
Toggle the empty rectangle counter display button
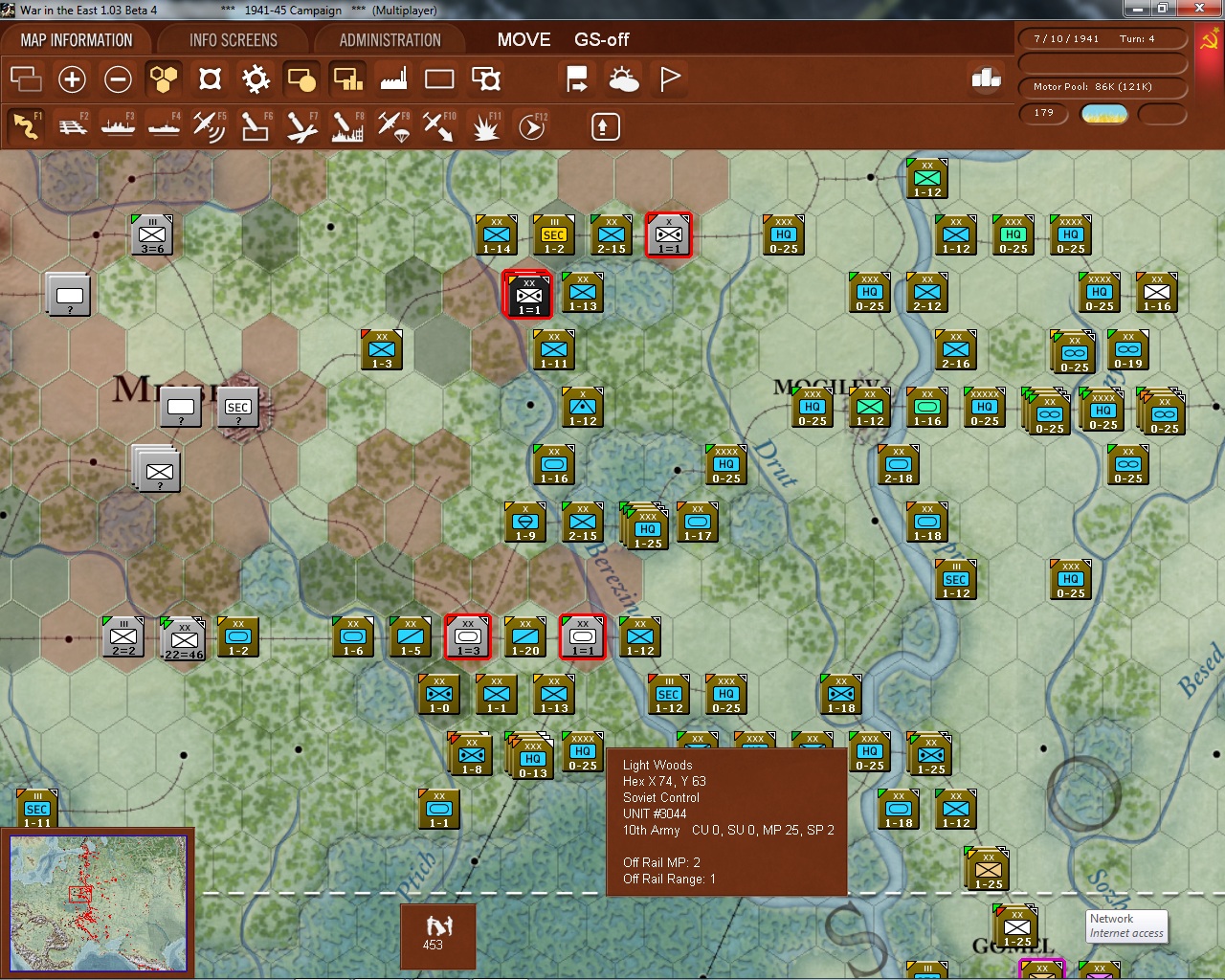coord(439,78)
